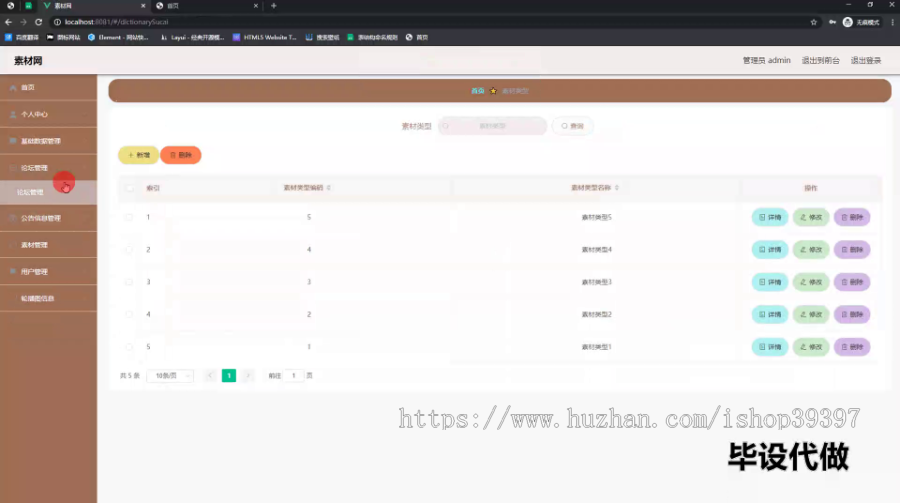Click the 素材类型 search input field
This screenshot has height=503, width=900.
492,126
